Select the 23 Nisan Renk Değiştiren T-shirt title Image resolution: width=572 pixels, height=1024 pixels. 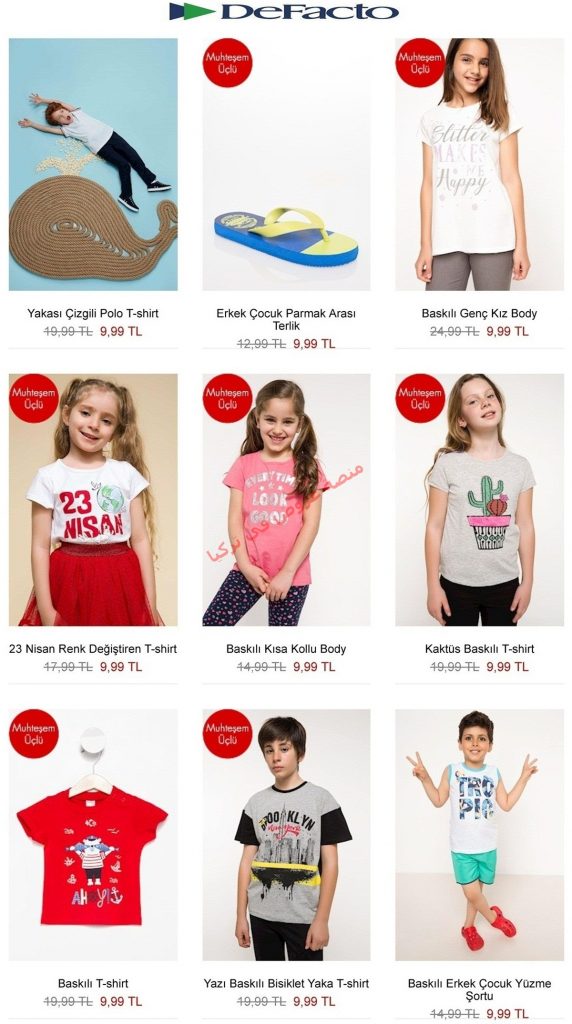[x=93, y=649]
